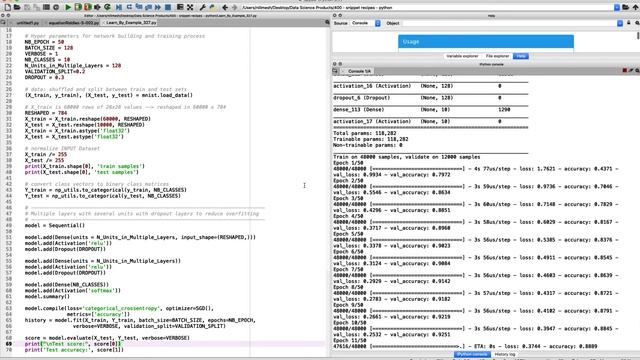Image resolution: width=640 pixels, height=360 pixels.
Task: Switch to IPython console bottom tab
Action: coord(472,354)
